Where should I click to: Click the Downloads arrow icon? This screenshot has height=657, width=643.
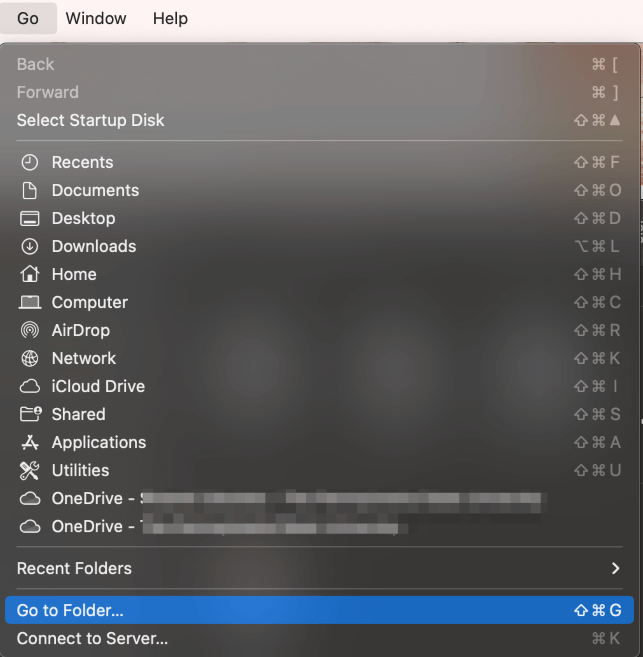click(30, 246)
